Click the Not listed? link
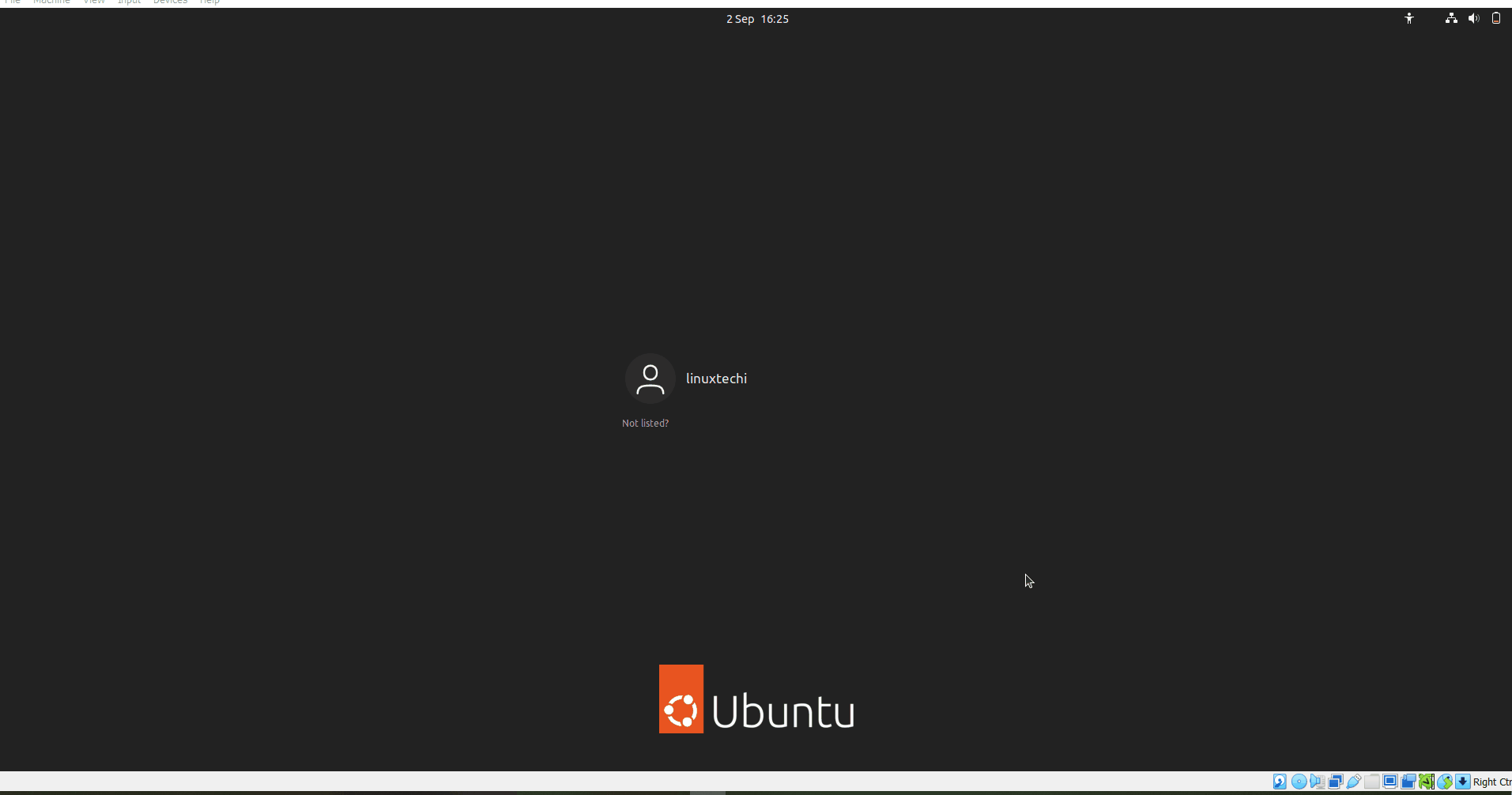Viewport: 1512px width, 795px height. click(x=645, y=423)
